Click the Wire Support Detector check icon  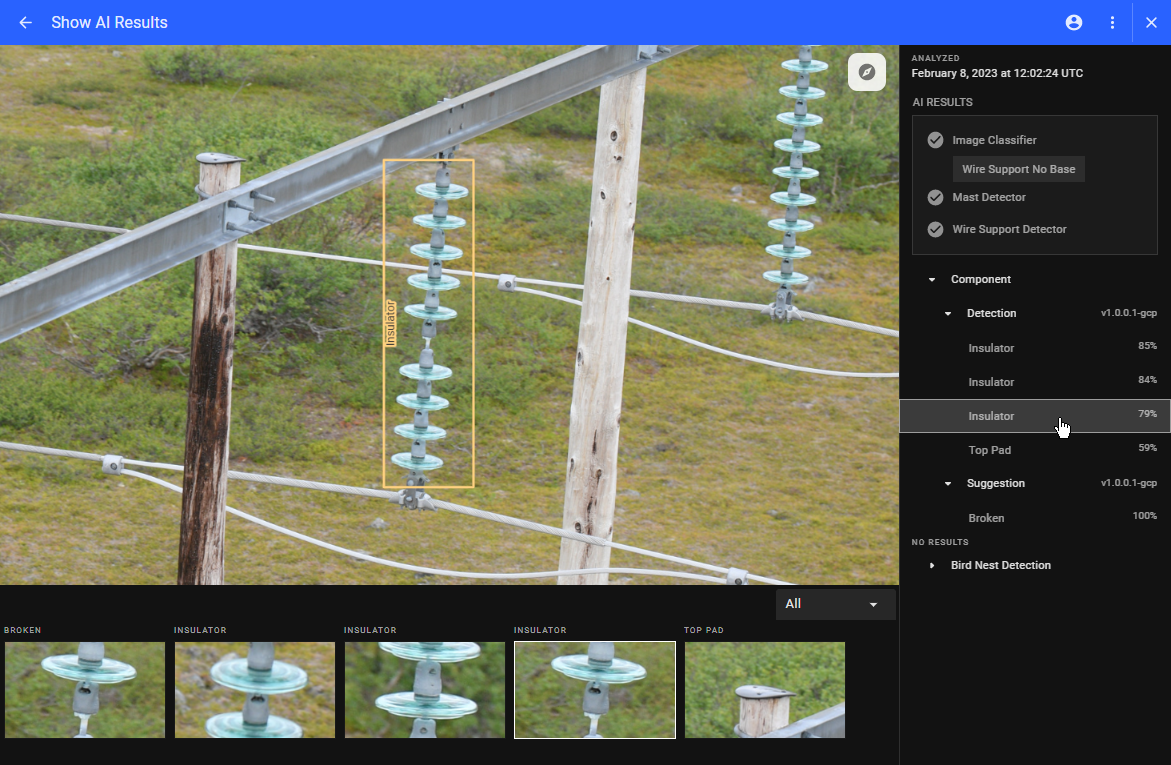[x=935, y=229]
